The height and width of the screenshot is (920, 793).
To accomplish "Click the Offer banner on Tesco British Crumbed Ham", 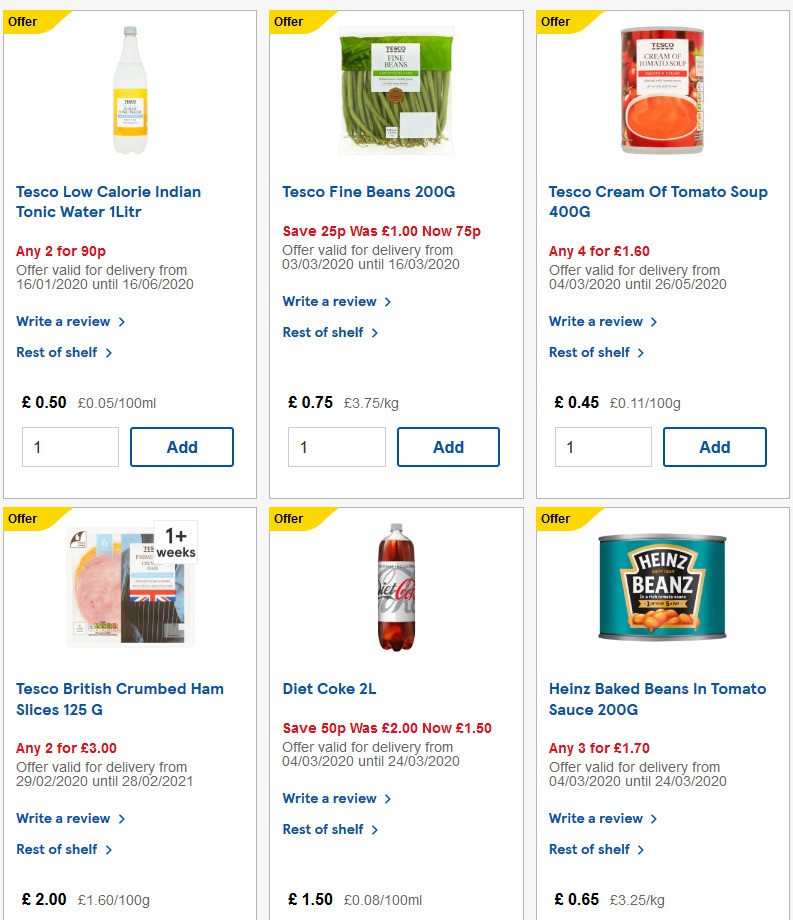I will coord(21,518).
